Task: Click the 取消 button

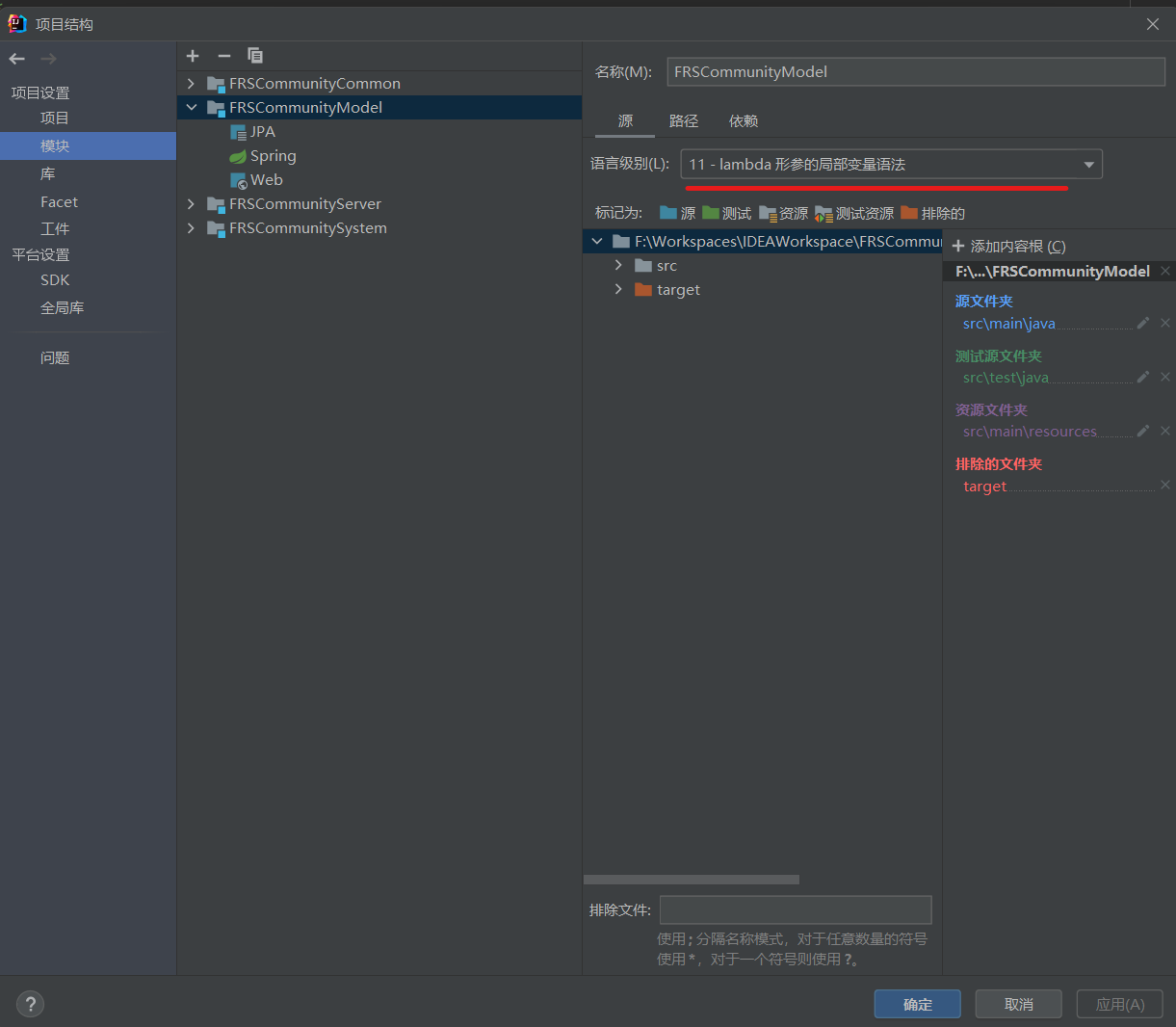Action: [x=1018, y=1004]
